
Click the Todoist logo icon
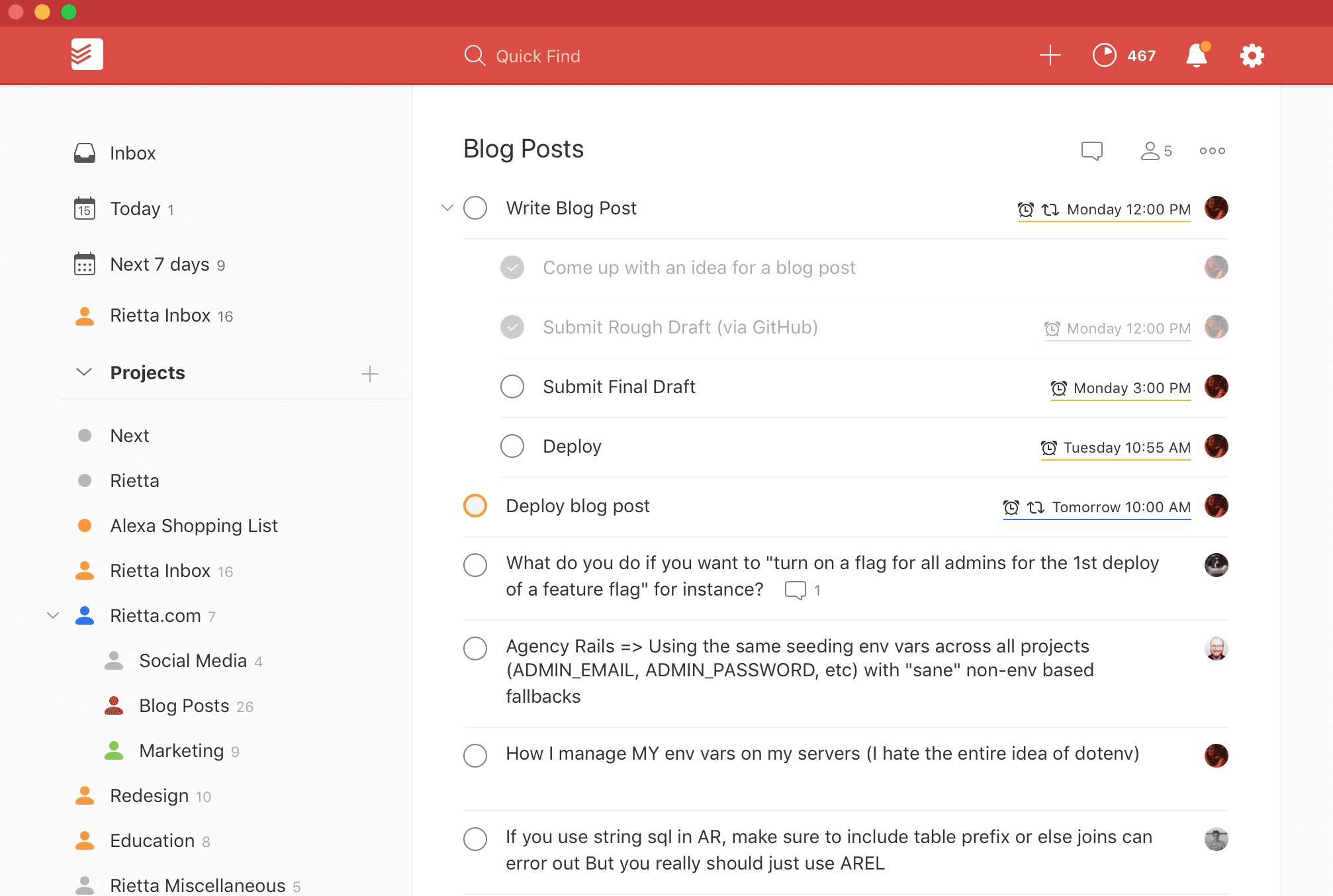point(87,54)
